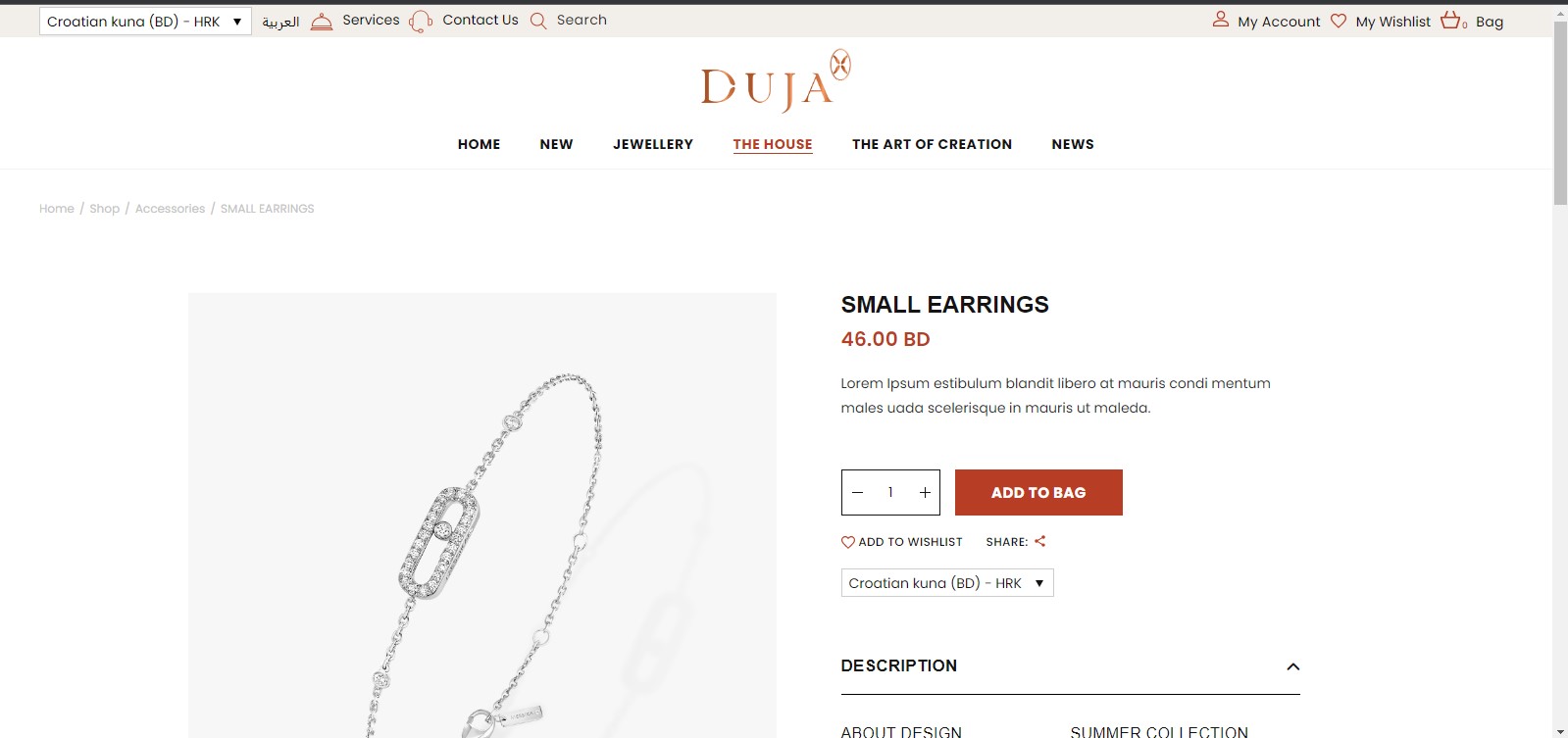Collapse the DESCRIPTION section chevron

tap(1293, 666)
